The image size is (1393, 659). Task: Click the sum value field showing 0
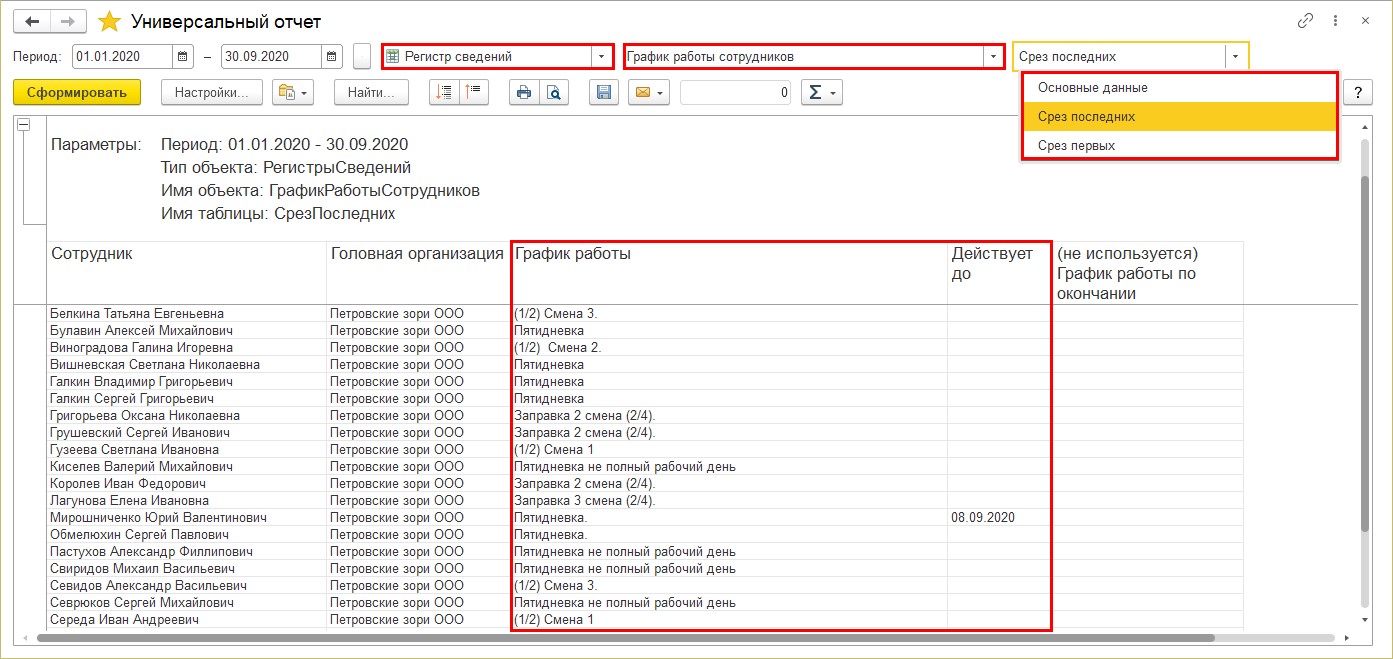click(x=736, y=93)
